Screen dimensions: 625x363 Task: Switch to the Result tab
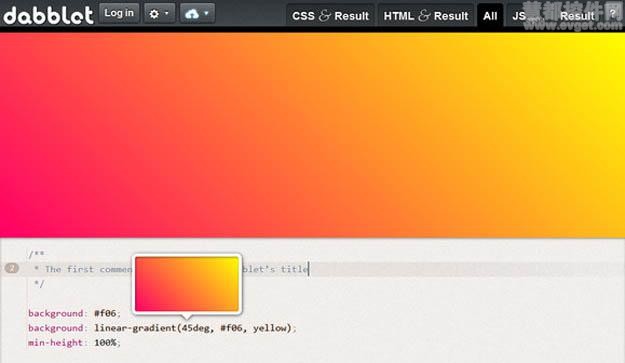tap(577, 16)
